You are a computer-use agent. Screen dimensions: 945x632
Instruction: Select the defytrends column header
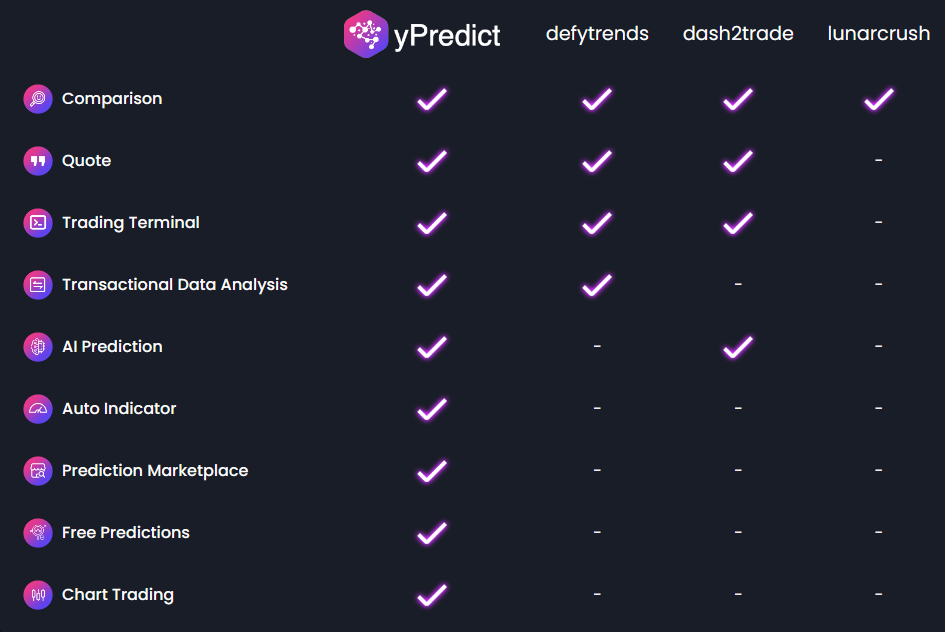click(x=597, y=34)
